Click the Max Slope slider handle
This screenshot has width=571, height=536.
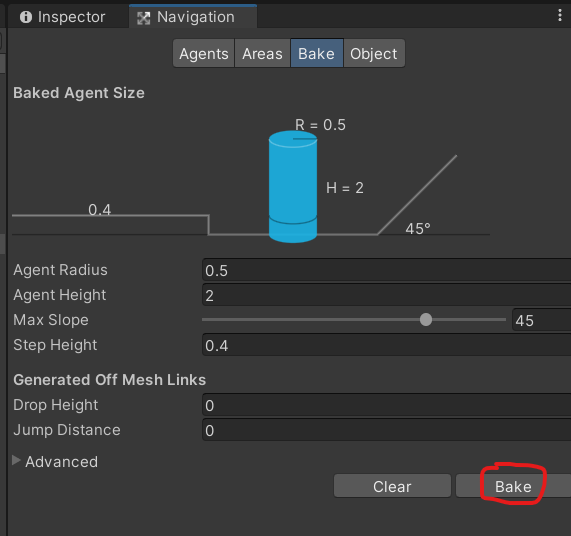(x=426, y=320)
